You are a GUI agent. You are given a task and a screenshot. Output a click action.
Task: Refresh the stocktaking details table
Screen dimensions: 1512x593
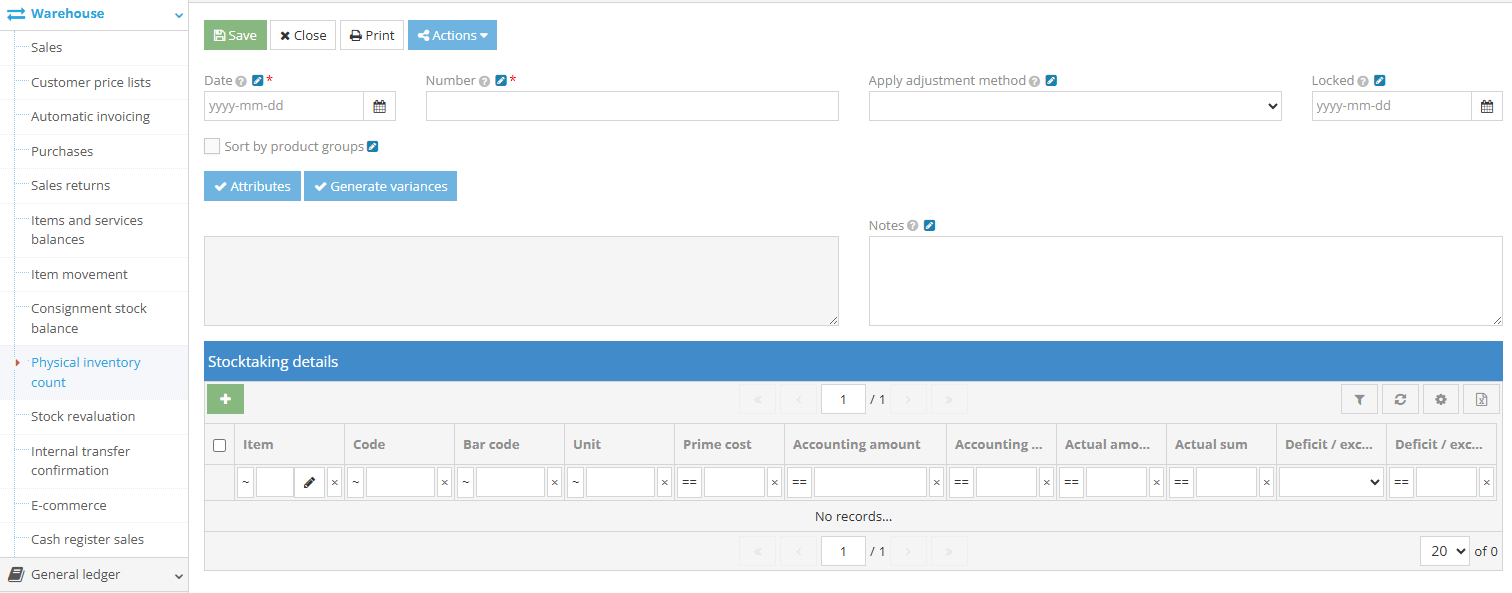(x=1400, y=399)
